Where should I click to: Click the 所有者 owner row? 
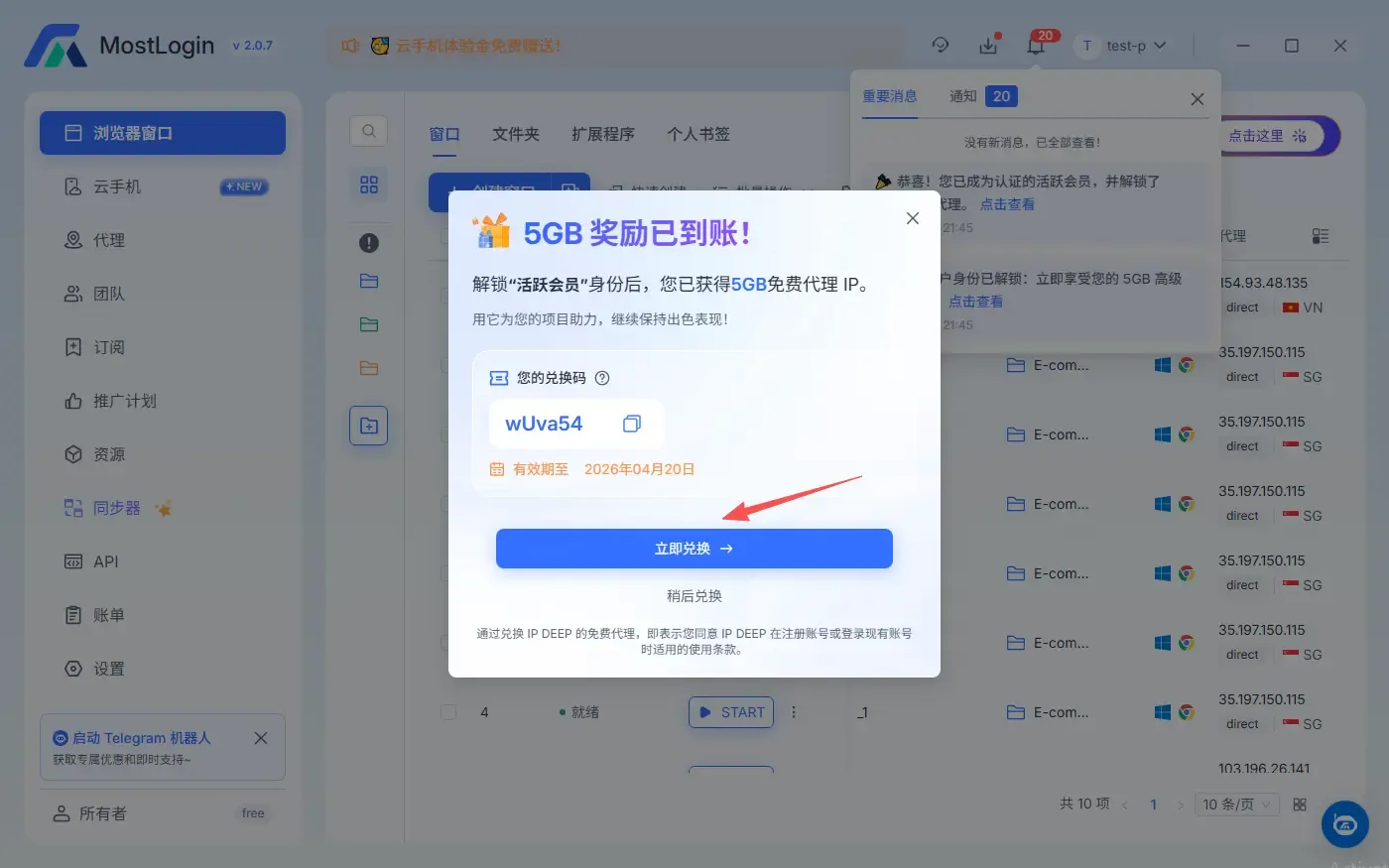tap(163, 813)
